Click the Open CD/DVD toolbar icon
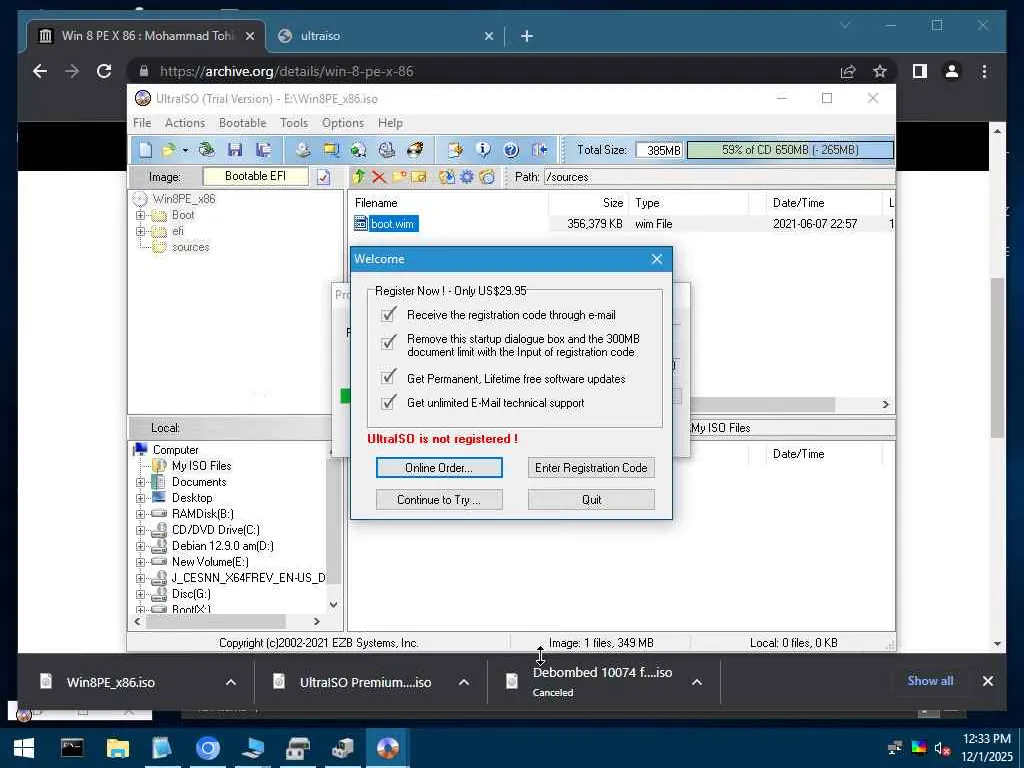 click(x=206, y=150)
